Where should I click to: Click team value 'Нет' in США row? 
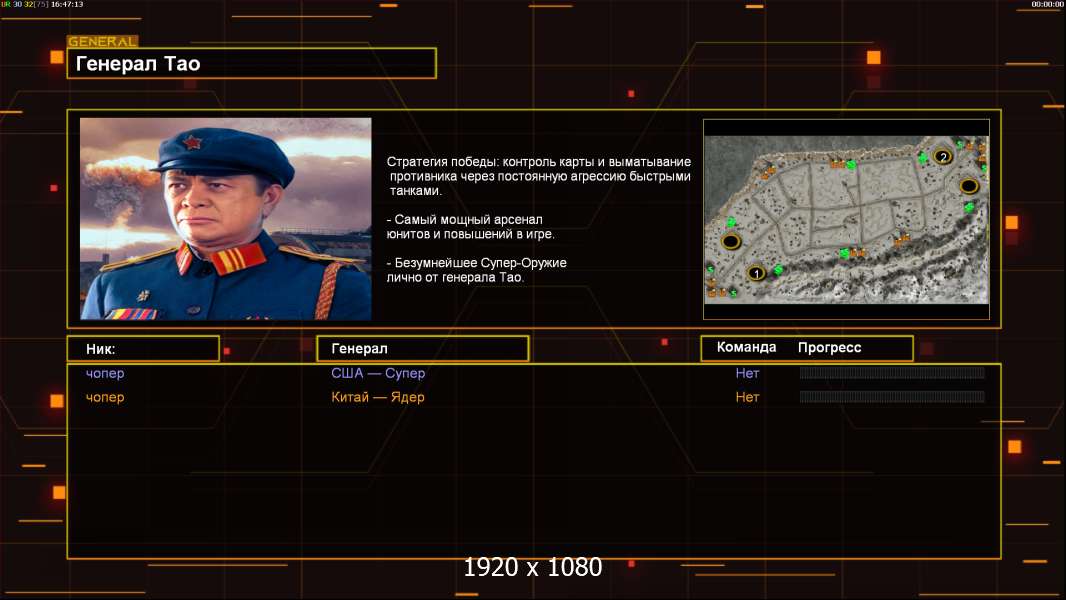(747, 373)
